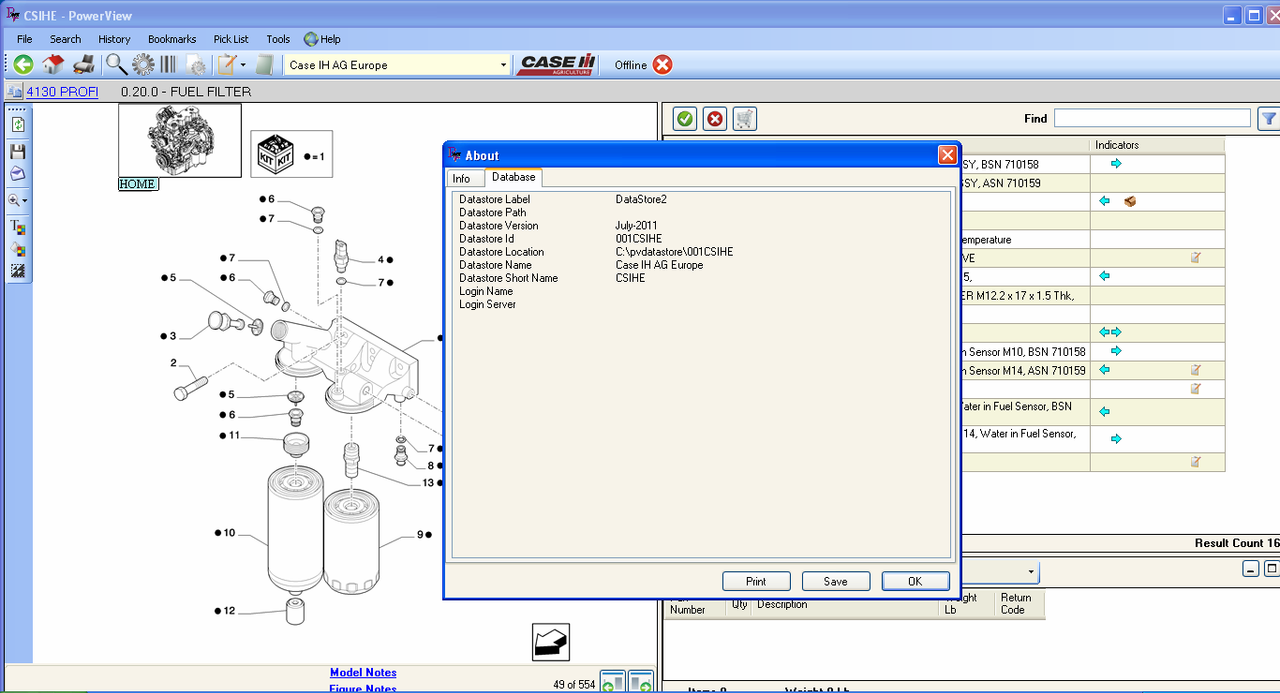Screen dimensions: 1280x693
Task: Open the Pick List menu
Action: [x=231, y=39]
